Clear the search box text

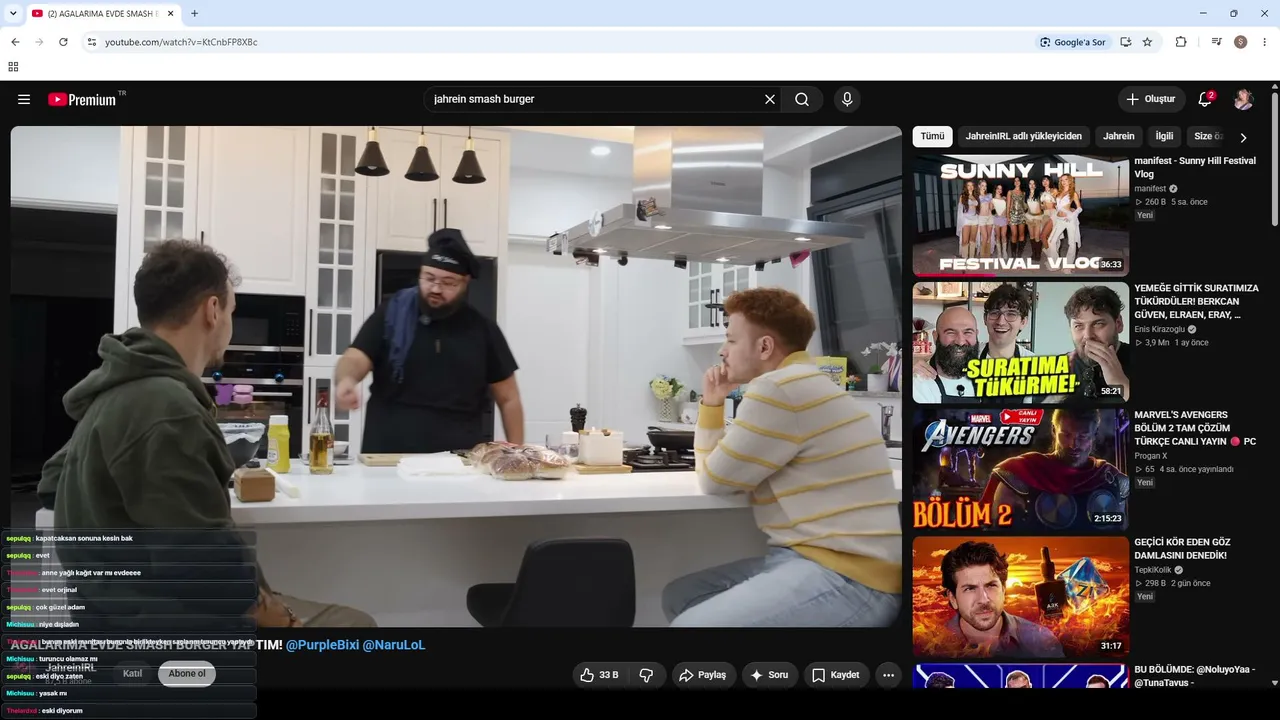coord(770,99)
